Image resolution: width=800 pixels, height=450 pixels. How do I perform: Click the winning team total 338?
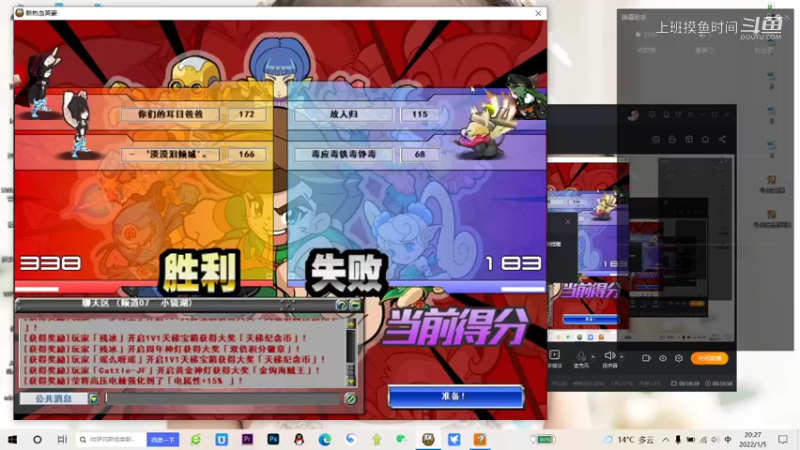50,263
